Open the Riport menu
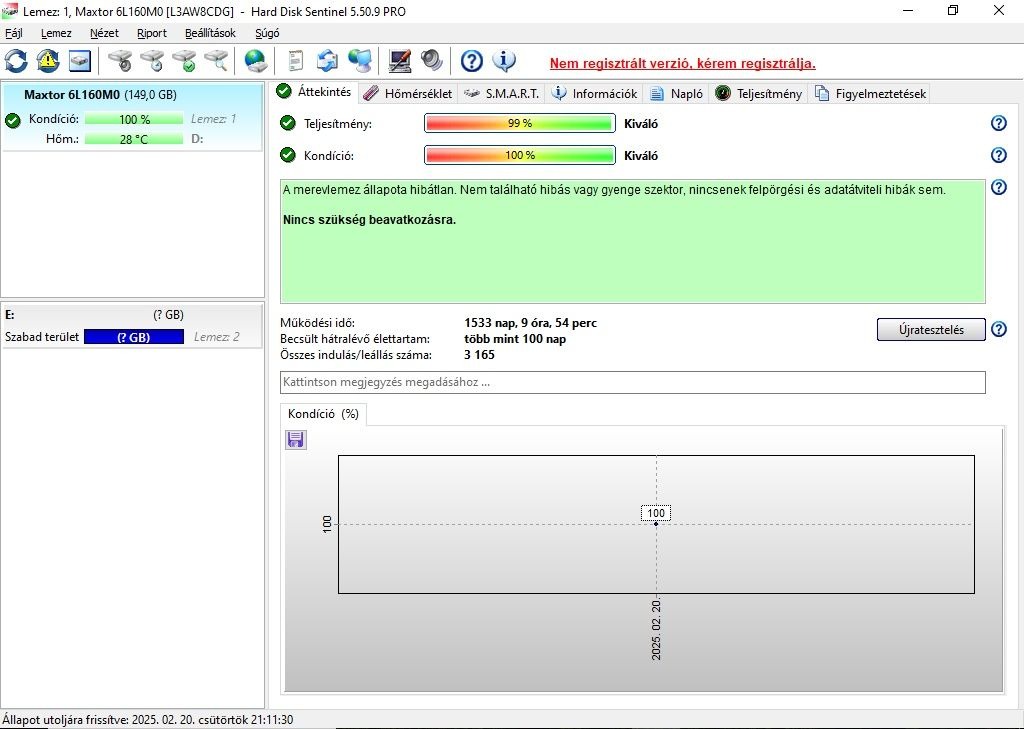Viewport: 1024px width, 729px height. pos(152,33)
